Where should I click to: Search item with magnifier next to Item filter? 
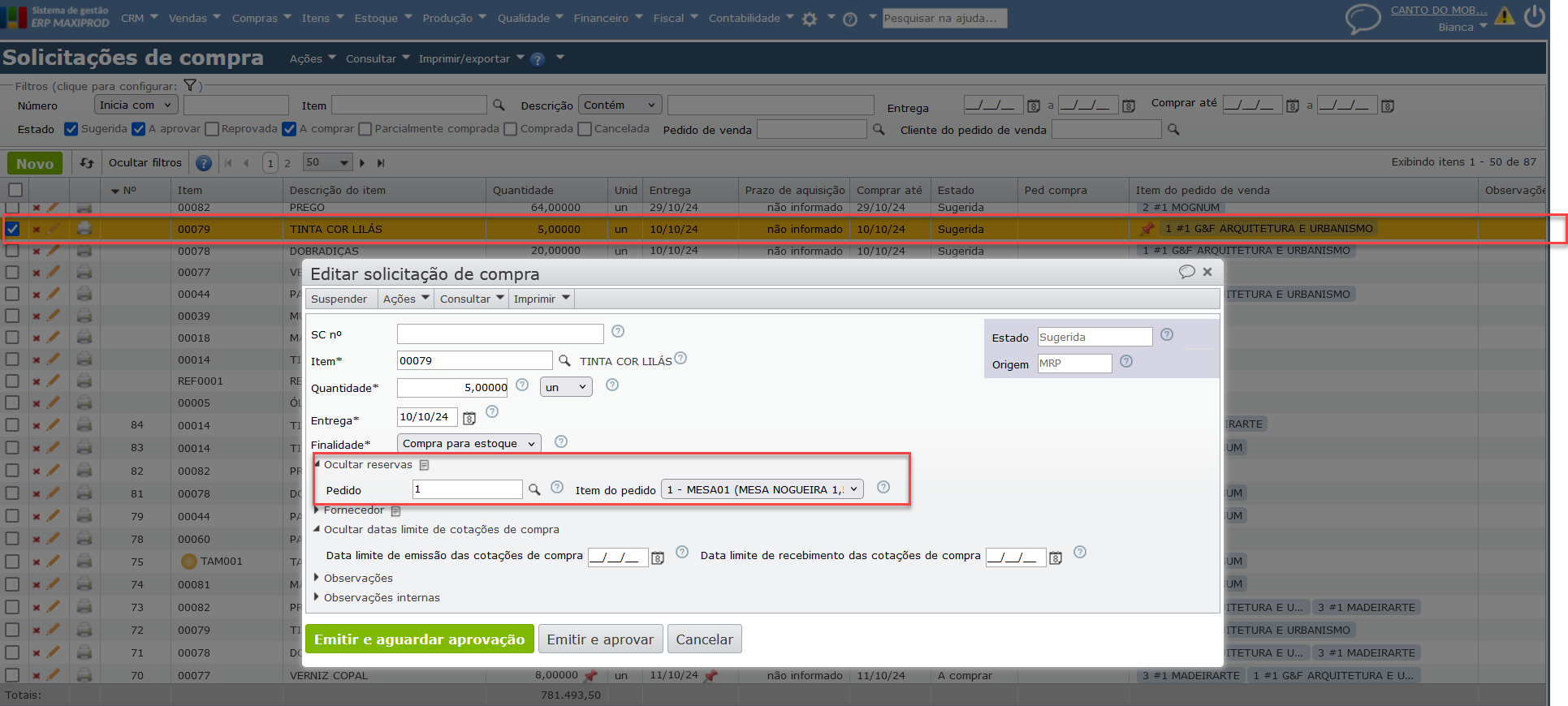[499, 105]
